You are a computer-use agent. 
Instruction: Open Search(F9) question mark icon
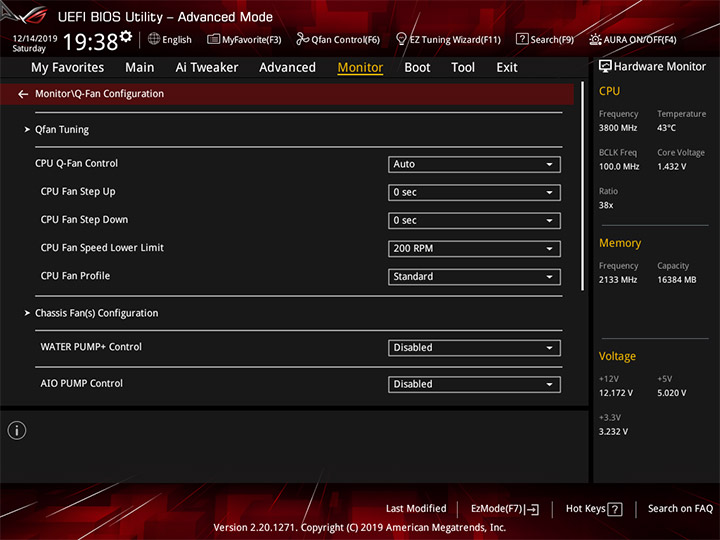coord(522,39)
